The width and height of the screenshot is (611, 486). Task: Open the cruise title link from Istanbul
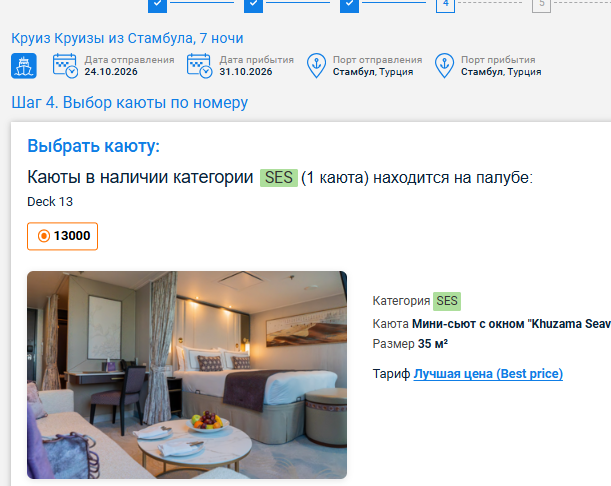click(127, 38)
